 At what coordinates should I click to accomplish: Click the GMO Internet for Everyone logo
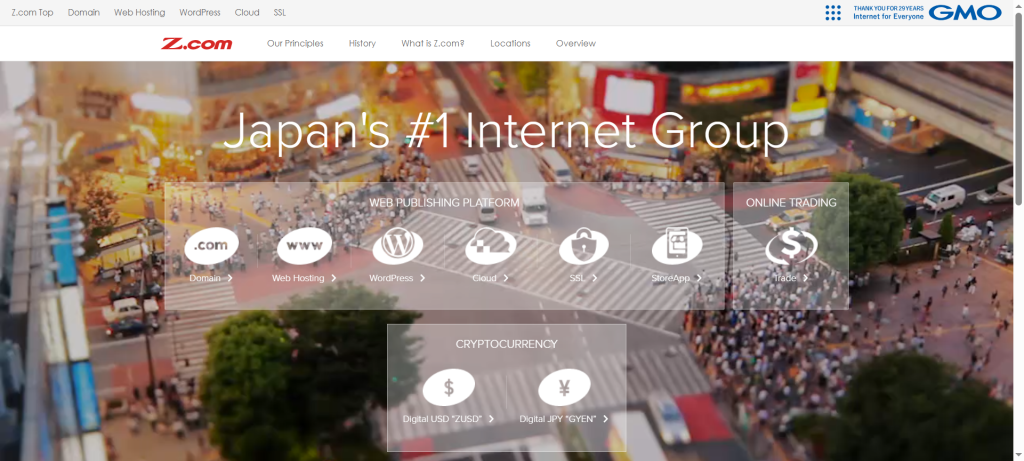click(926, 13)
